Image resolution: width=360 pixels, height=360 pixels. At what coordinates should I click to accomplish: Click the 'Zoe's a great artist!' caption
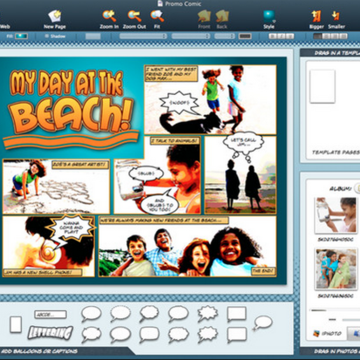click(x=80, y=164)
